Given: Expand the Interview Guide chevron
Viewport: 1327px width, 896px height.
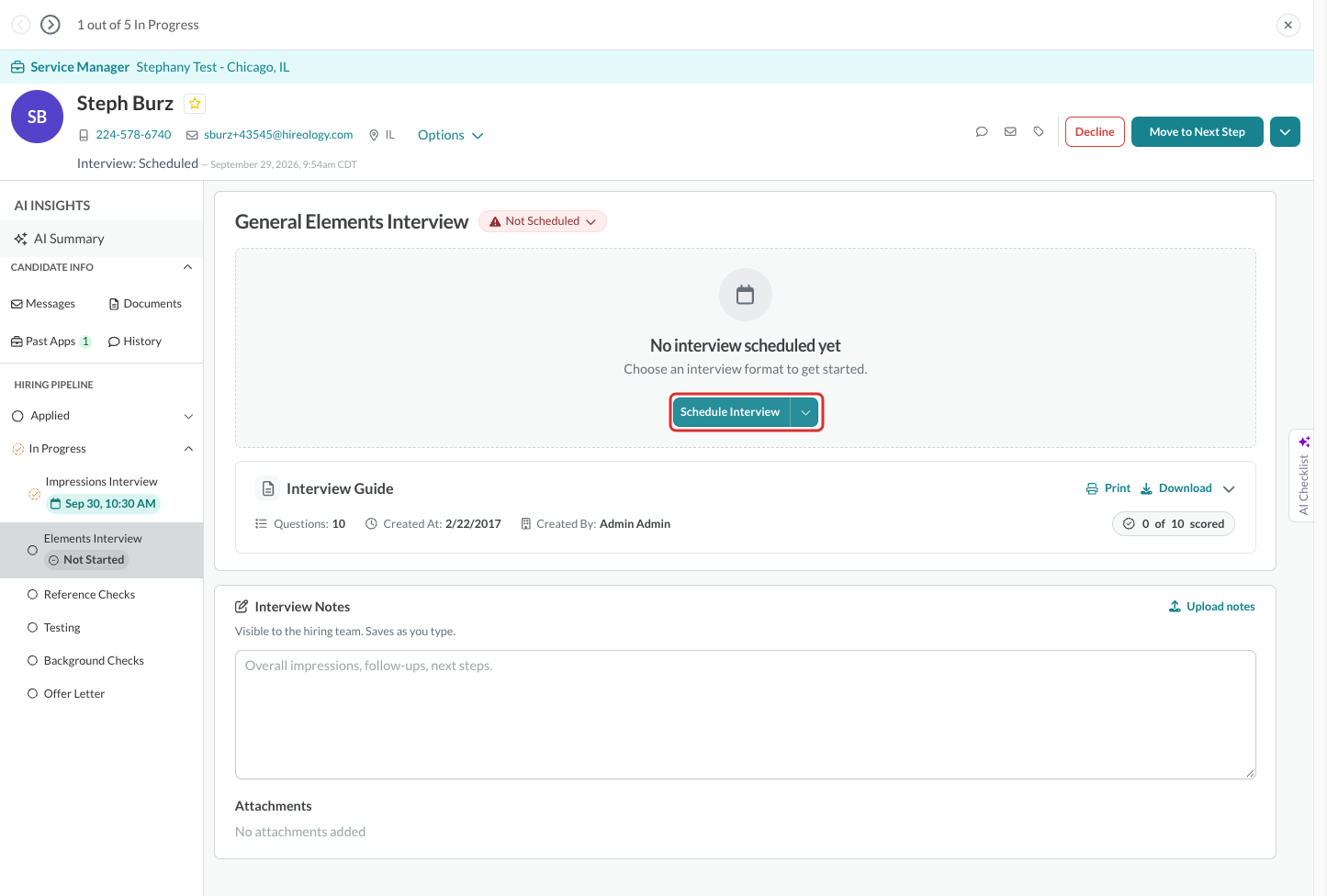Looking at the screenshot, I should tap(1229, 489).
